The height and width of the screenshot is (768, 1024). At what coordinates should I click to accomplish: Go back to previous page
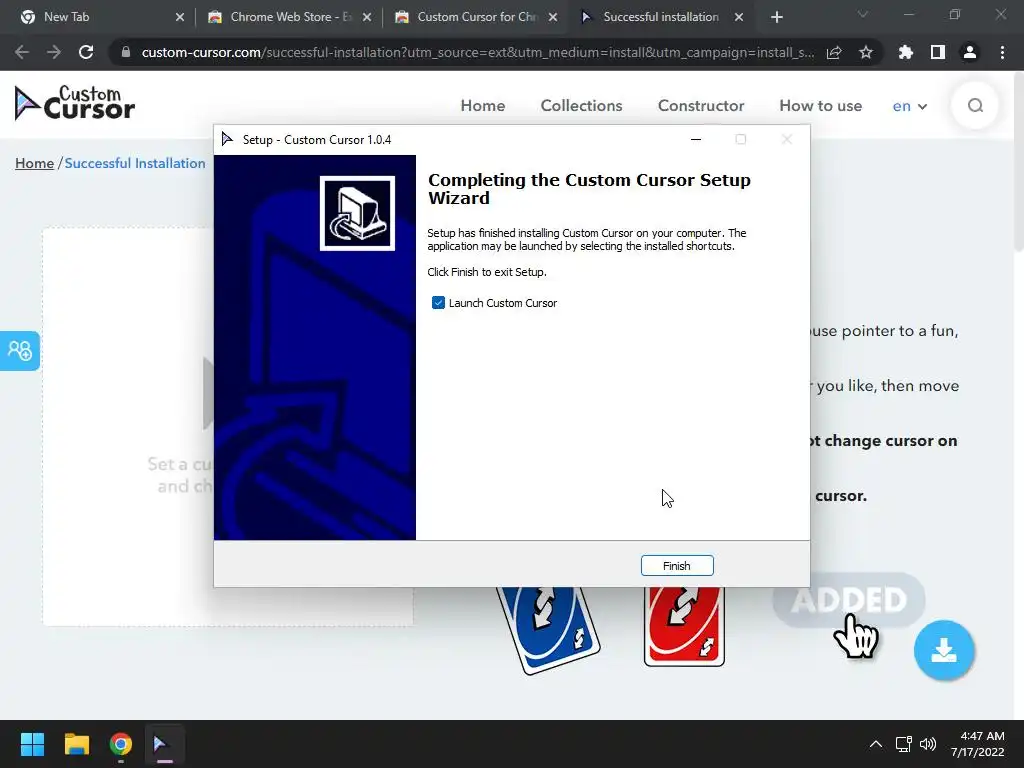22,52
